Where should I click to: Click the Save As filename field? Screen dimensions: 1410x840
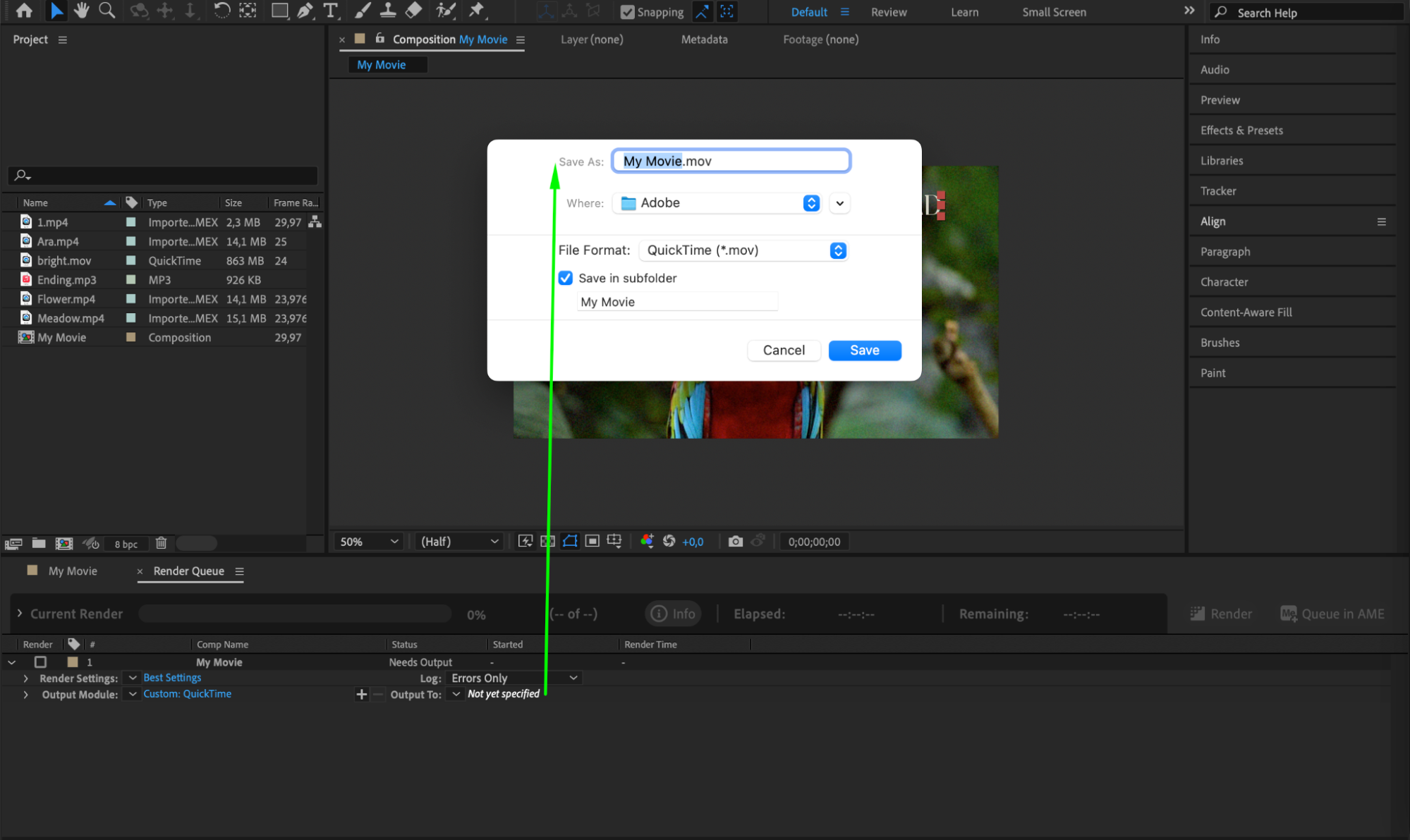click(x=731, y=161)
